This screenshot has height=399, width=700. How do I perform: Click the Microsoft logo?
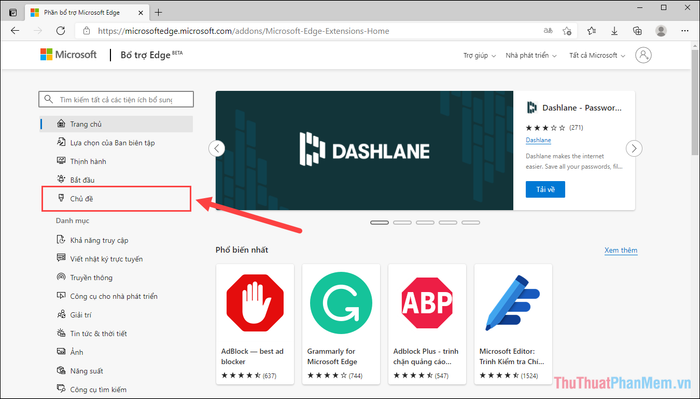[68, 54]
